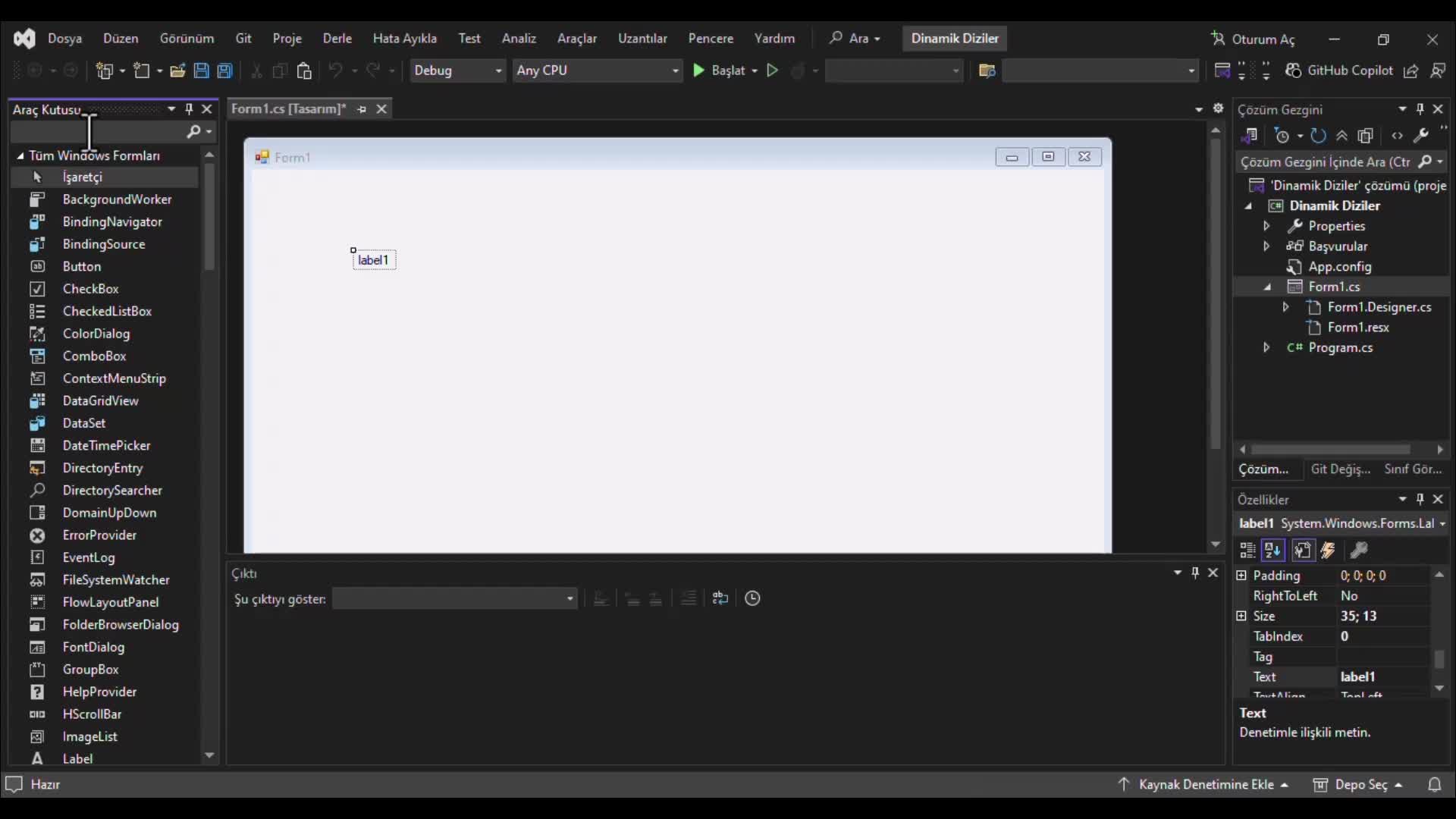
Task: Expand the Form1.Designer.cs node
Action: pos(1286,307)
